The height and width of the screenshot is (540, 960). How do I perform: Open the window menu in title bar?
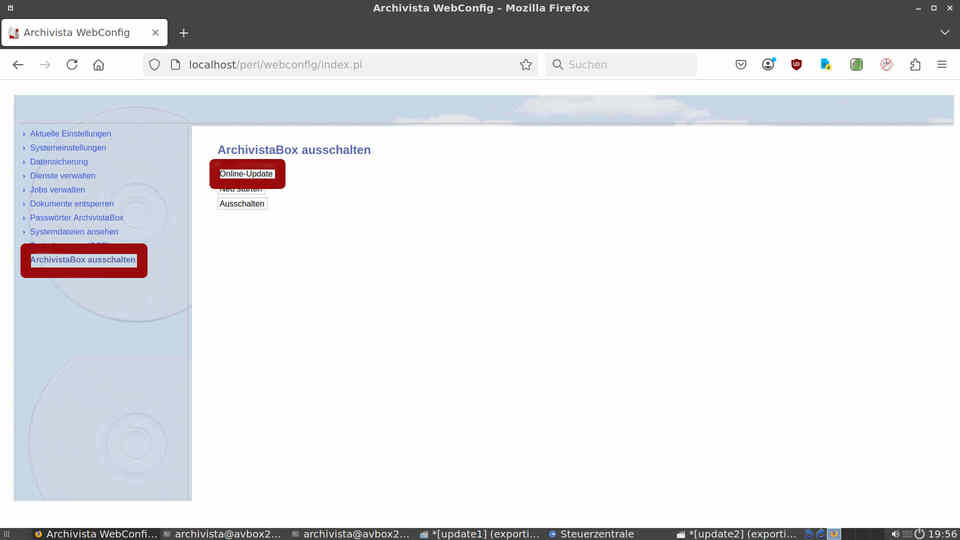coord(10,8)
